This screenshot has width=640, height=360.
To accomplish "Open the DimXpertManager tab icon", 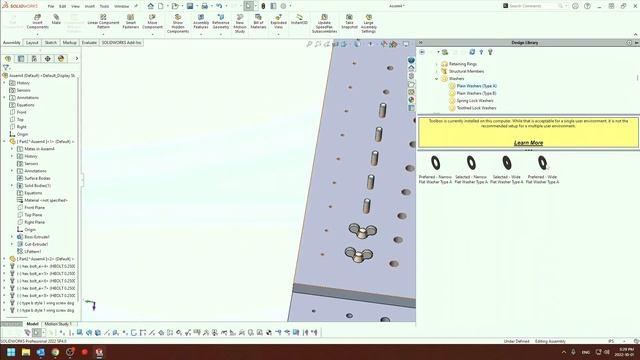I will 48,59.
